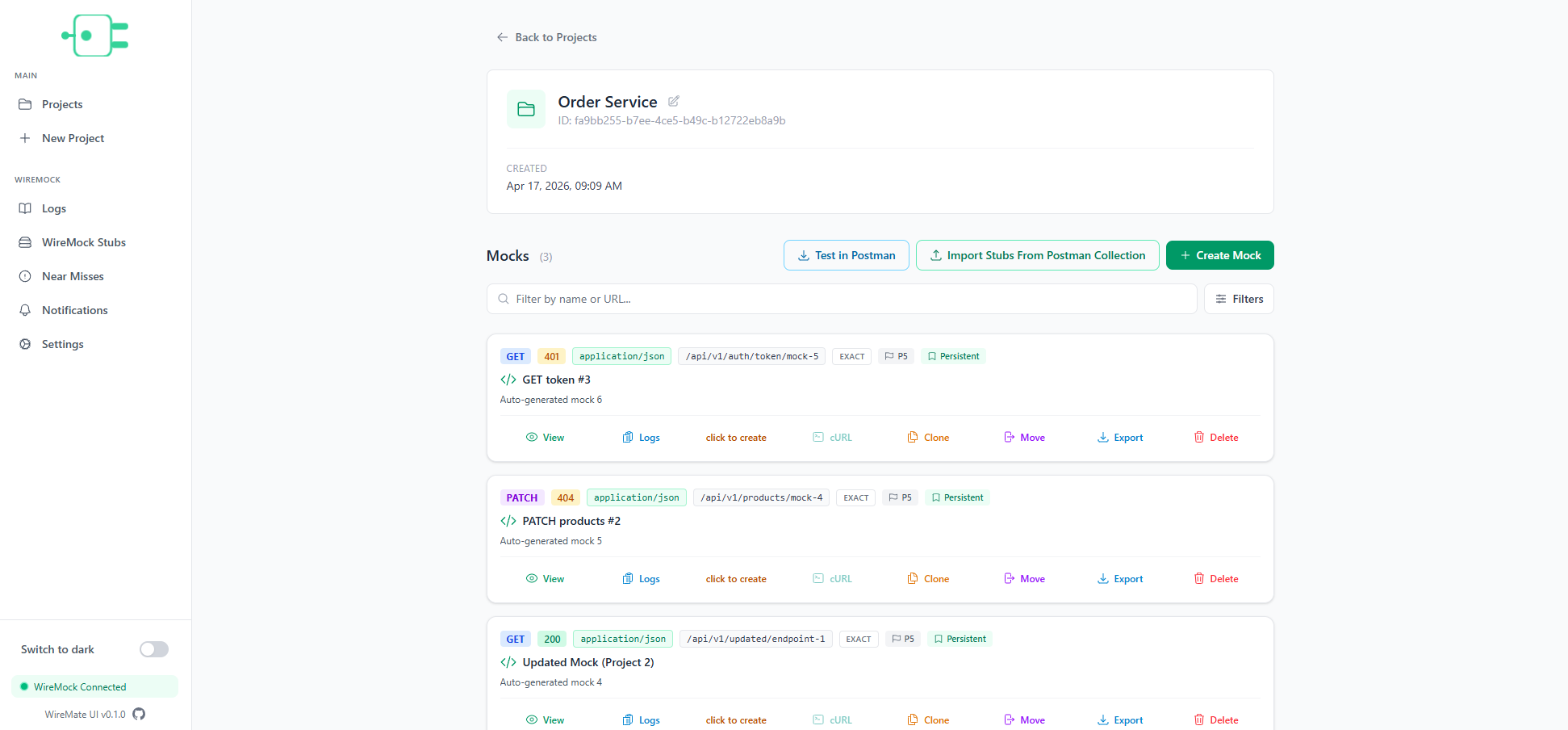
Task: Open the Filters panel
Action: (x=1239, y=299)
